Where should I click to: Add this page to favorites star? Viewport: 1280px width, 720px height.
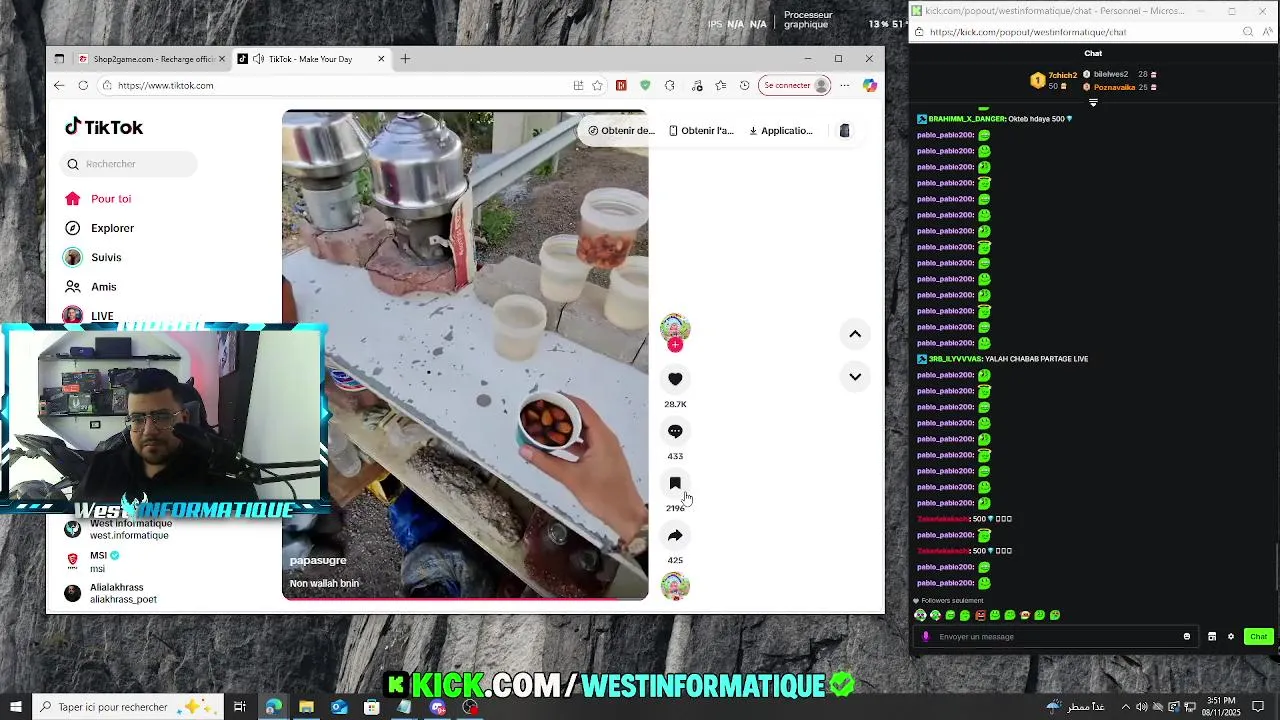597,86
